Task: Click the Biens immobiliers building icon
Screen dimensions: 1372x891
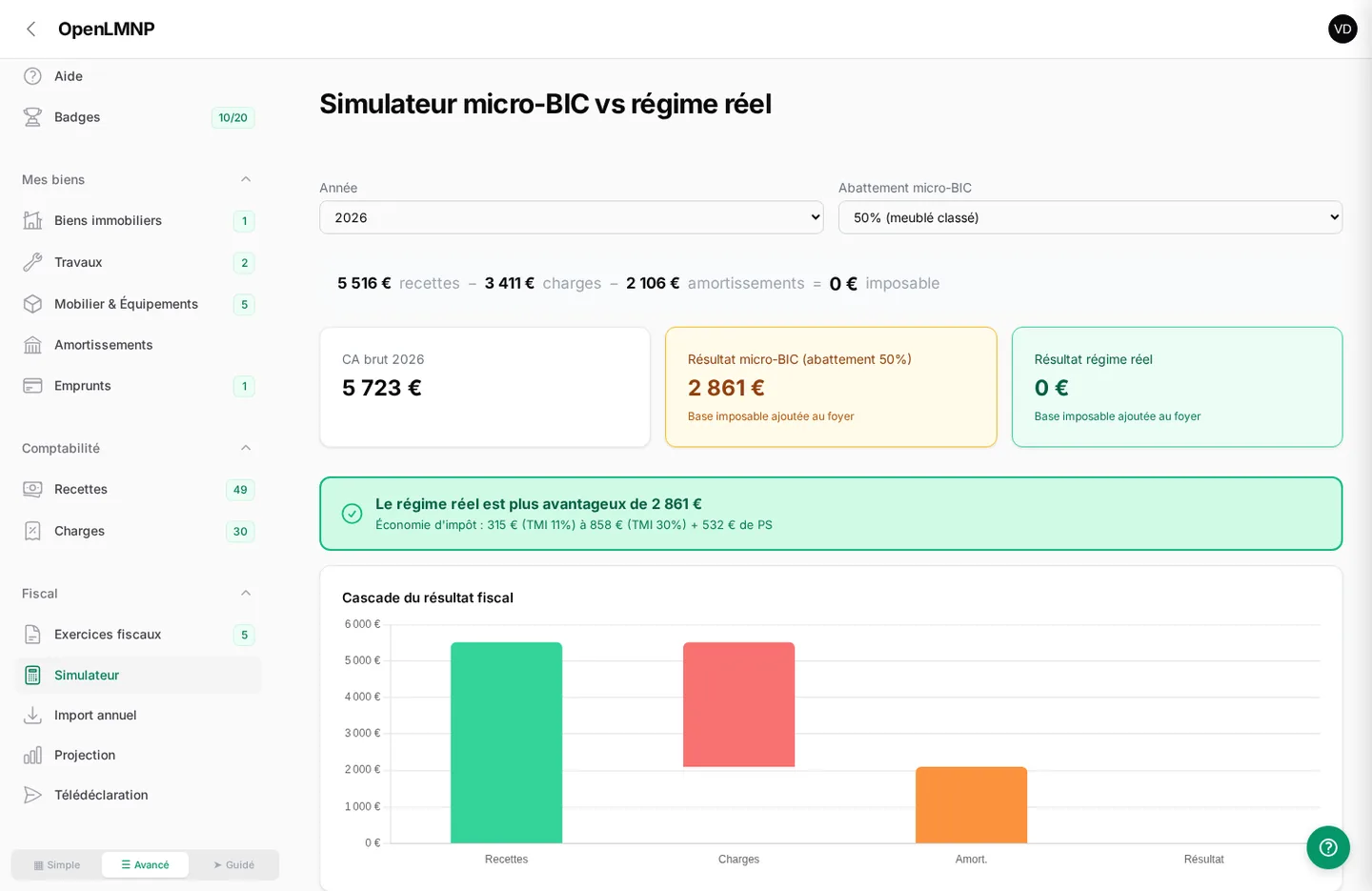Action: coord(32,220)
